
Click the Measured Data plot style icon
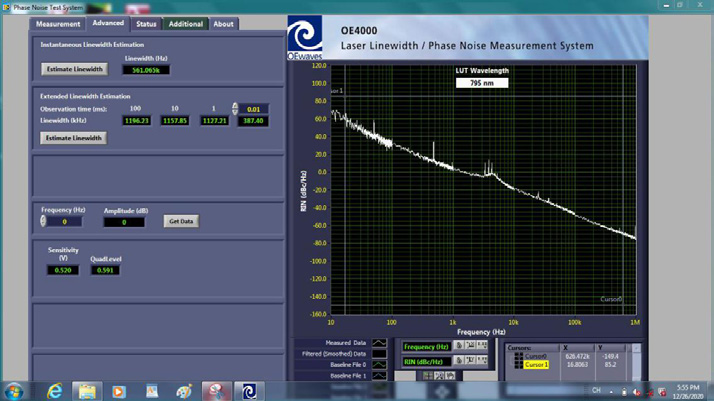[379, 344]
